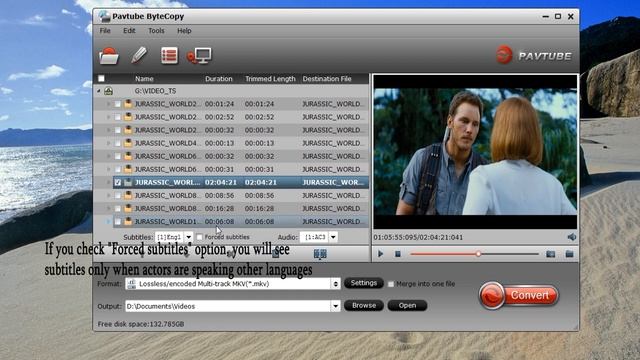Click the Output path field D:\Documents\Videos

pos(228,306)
